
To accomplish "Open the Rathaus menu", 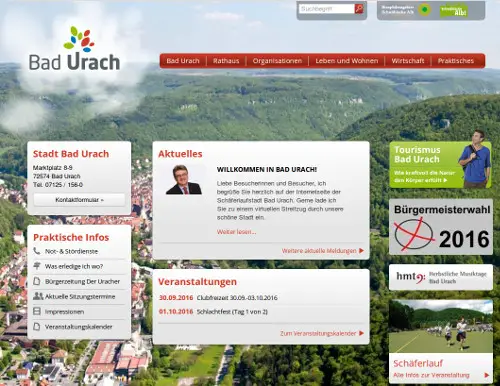I will pyautogui.click(x=226, y=61).
